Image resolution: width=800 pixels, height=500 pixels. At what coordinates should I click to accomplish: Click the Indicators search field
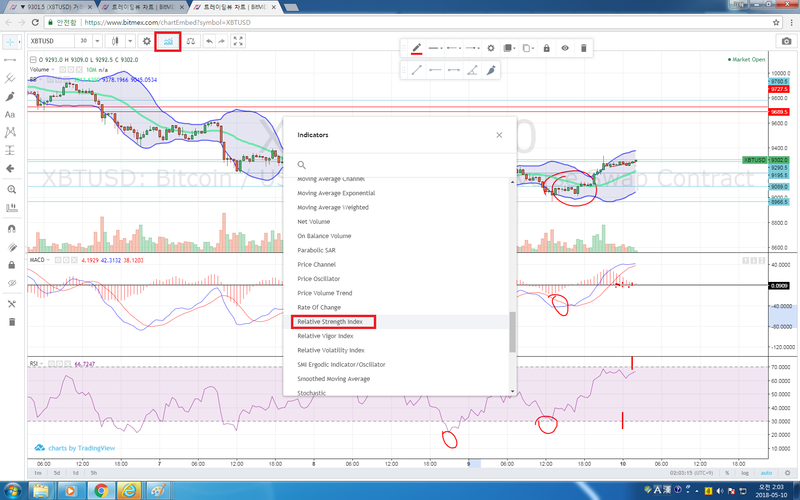coord(399,165)
